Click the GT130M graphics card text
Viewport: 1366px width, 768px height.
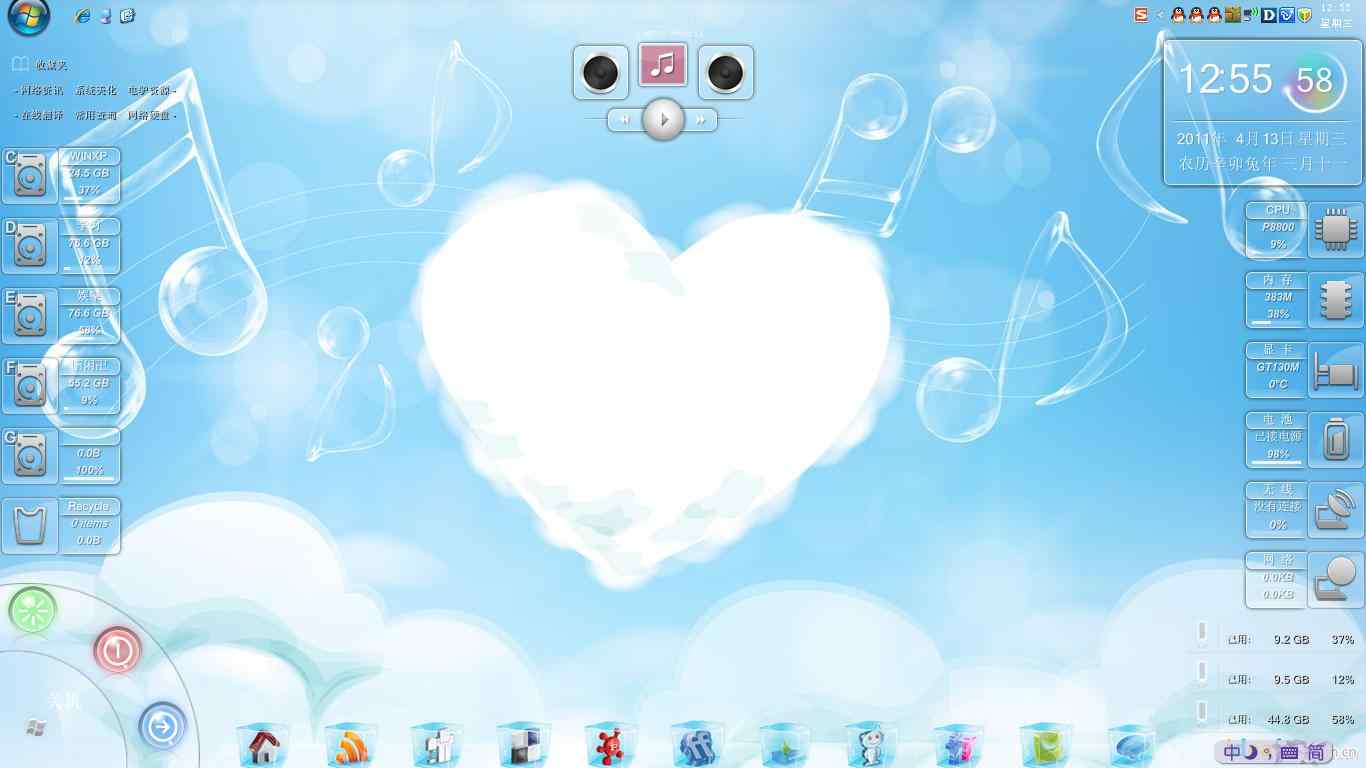pos(1278,367)
